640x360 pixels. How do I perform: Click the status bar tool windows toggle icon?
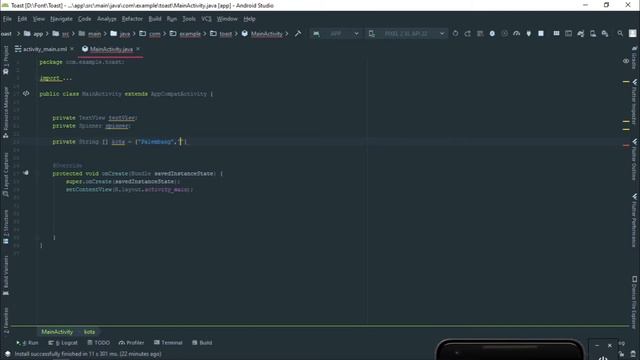[7, 354]
